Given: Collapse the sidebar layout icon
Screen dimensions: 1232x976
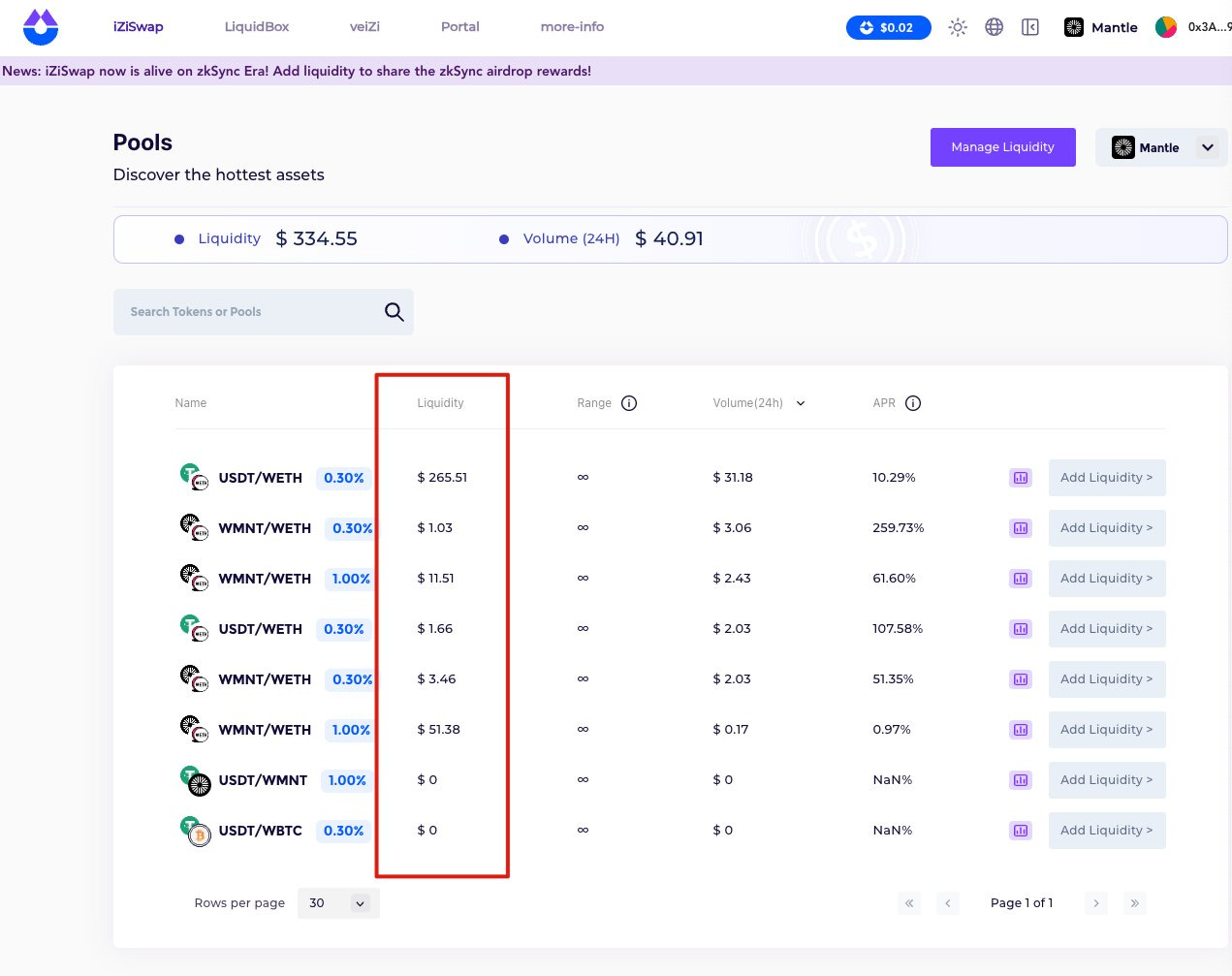Looking at the screenshot, I should point(1030,27).
